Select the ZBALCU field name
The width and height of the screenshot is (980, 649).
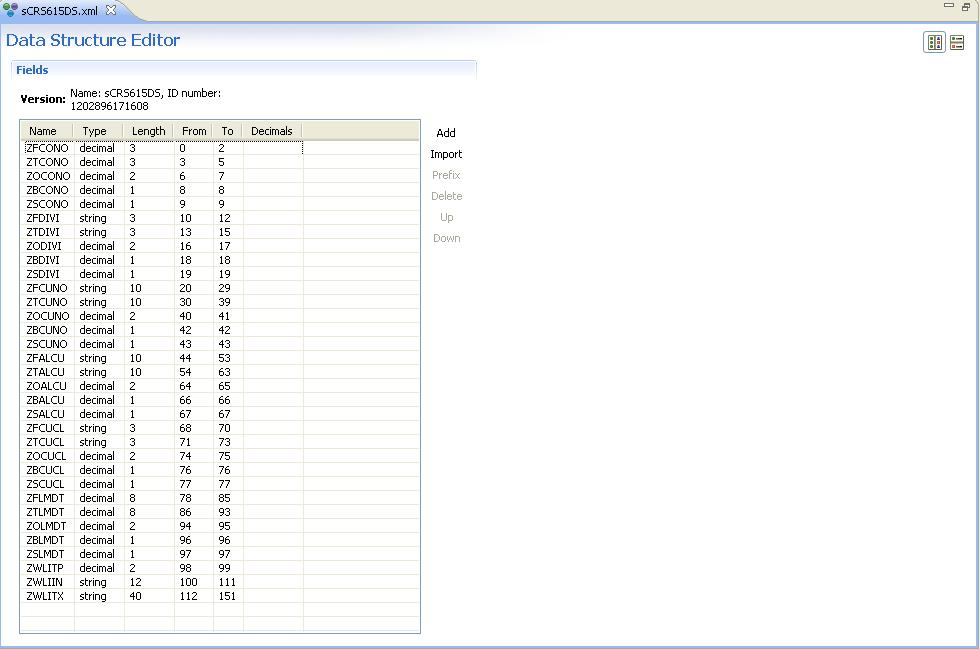45,400
